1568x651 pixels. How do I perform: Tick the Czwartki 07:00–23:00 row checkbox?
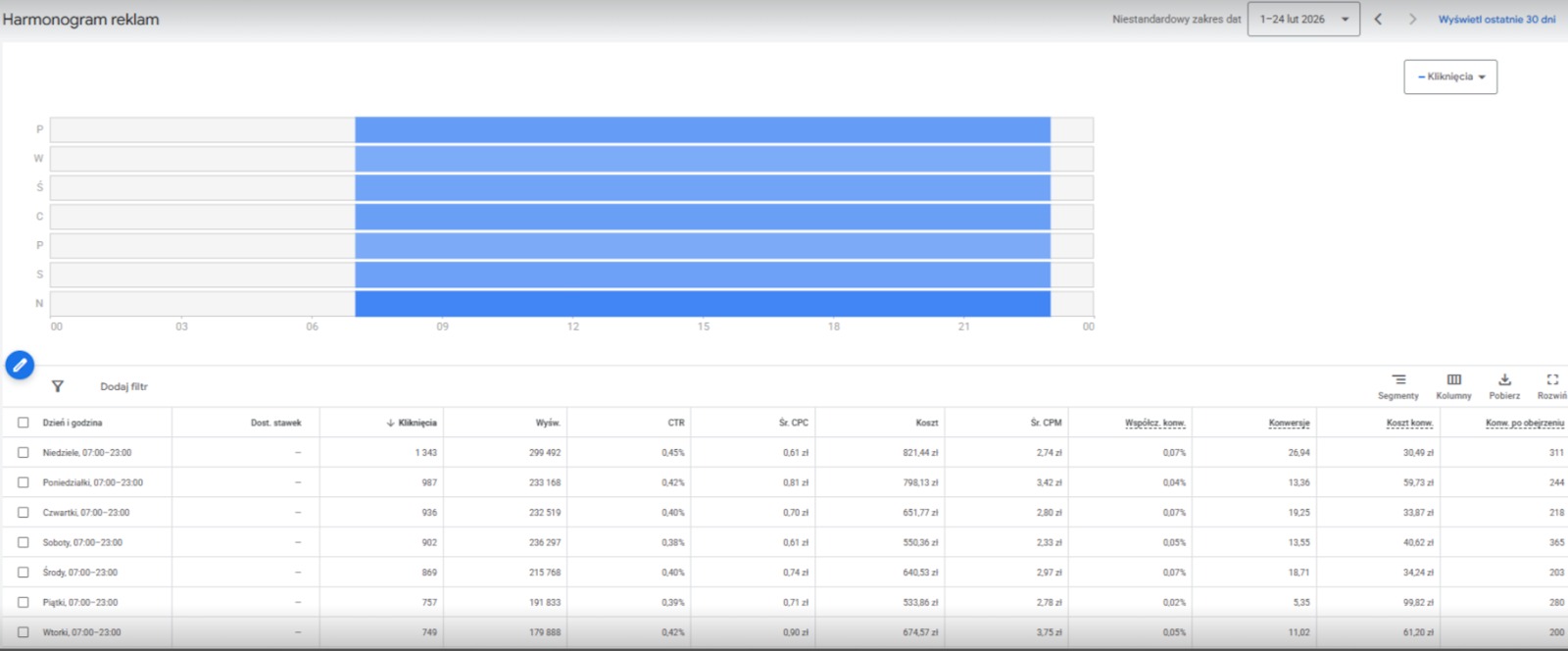click(x=23, y=513)
